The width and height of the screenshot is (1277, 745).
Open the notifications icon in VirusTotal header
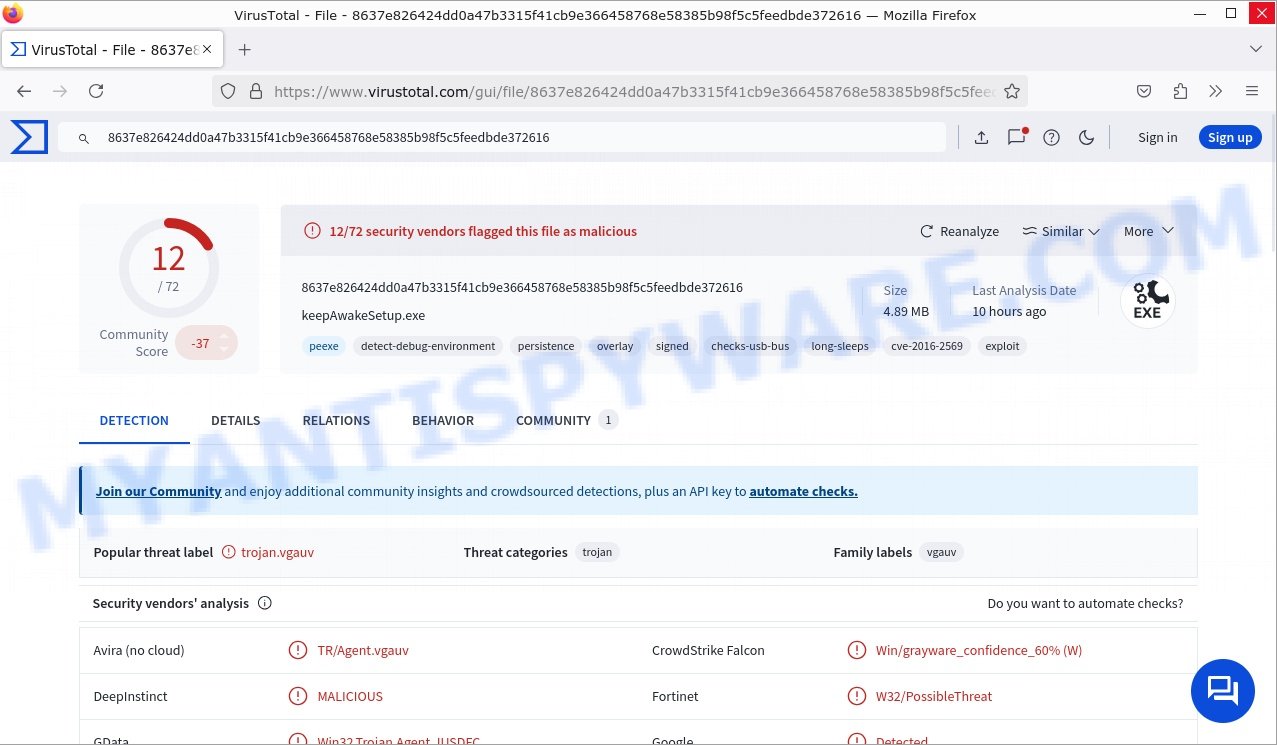point(1016,137)
